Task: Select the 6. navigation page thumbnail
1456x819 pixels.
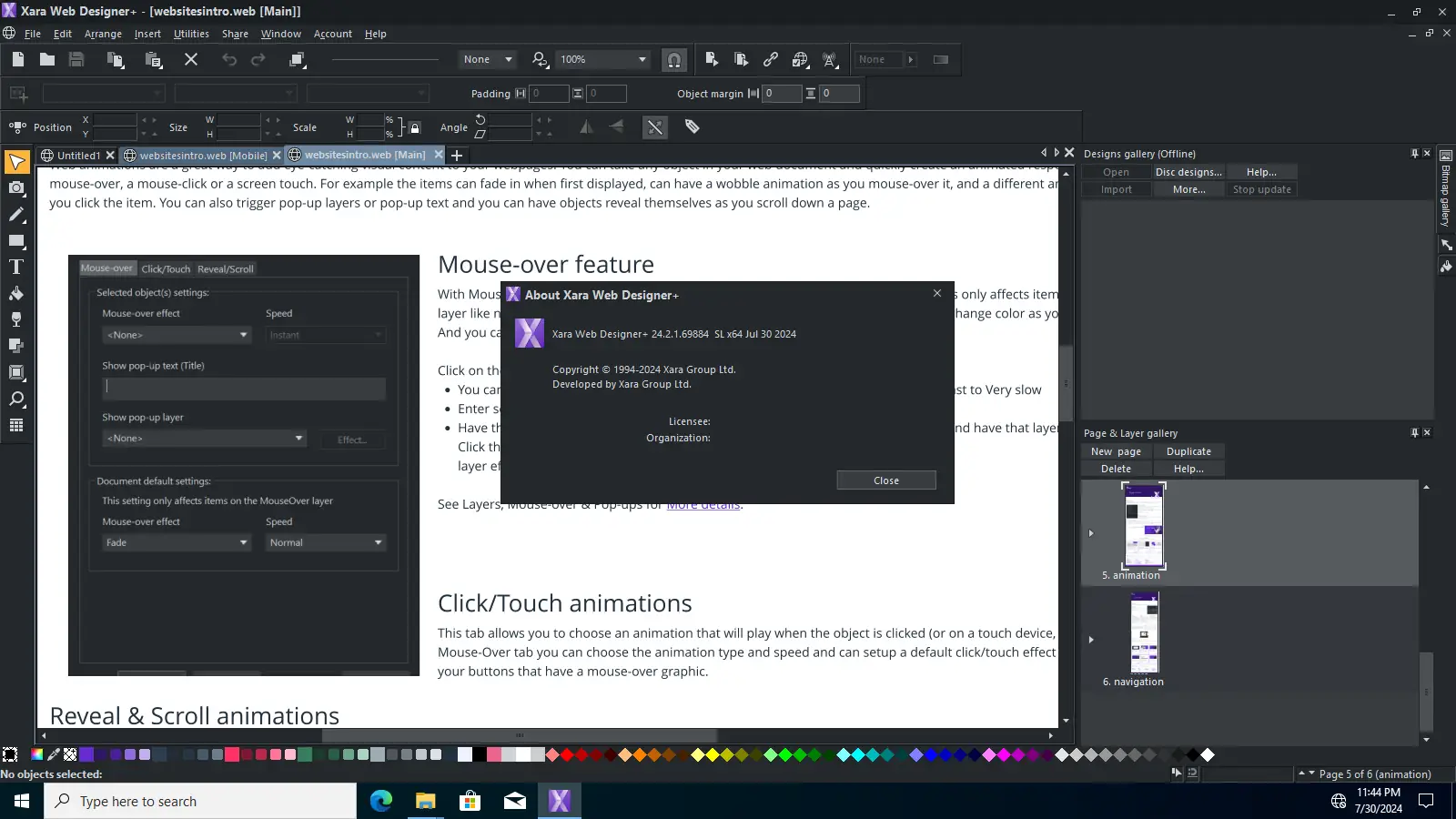Action: point(1144,633)
